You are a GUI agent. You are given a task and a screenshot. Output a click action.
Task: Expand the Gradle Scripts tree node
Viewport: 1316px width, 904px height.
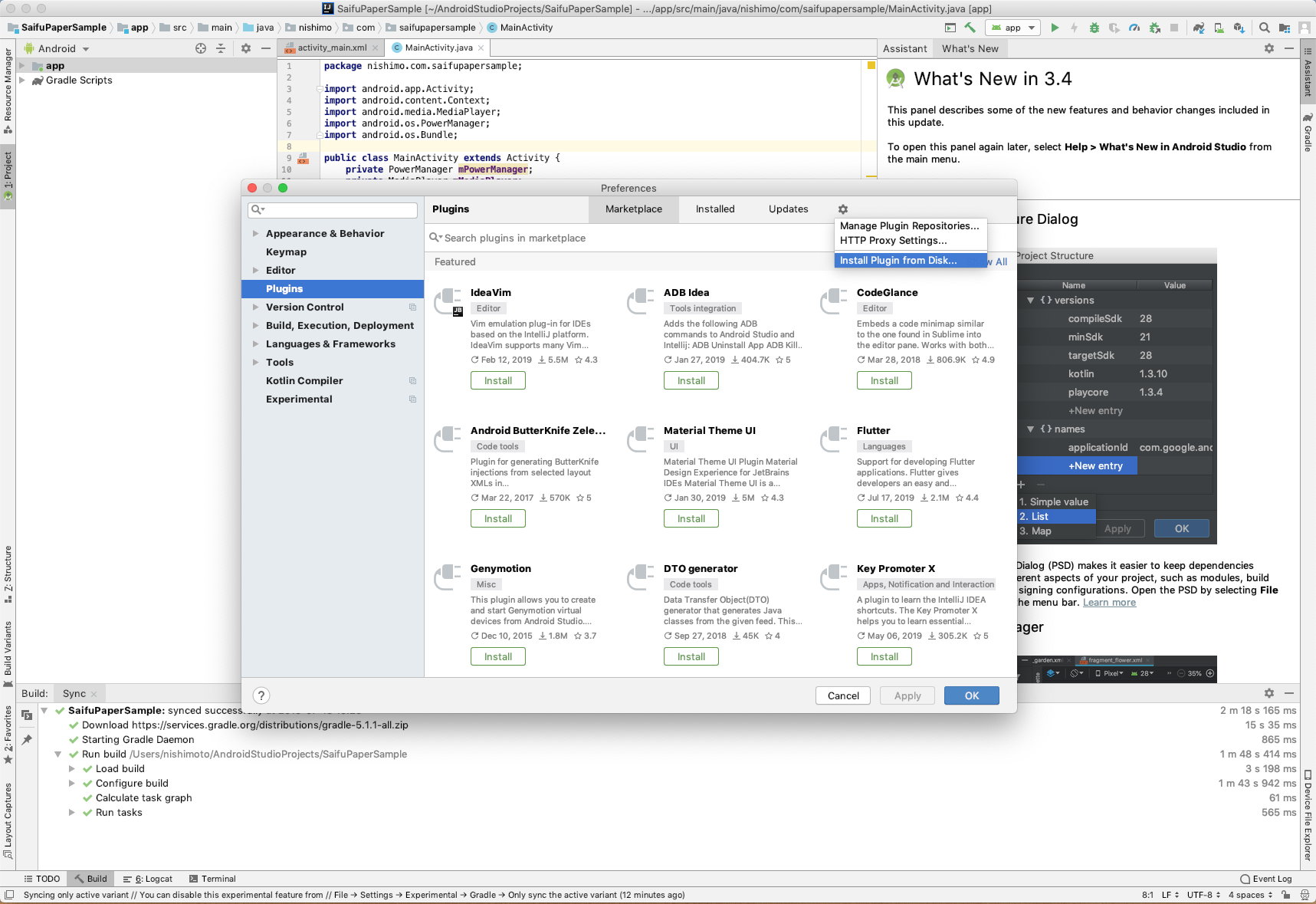(x=22, y=80)
